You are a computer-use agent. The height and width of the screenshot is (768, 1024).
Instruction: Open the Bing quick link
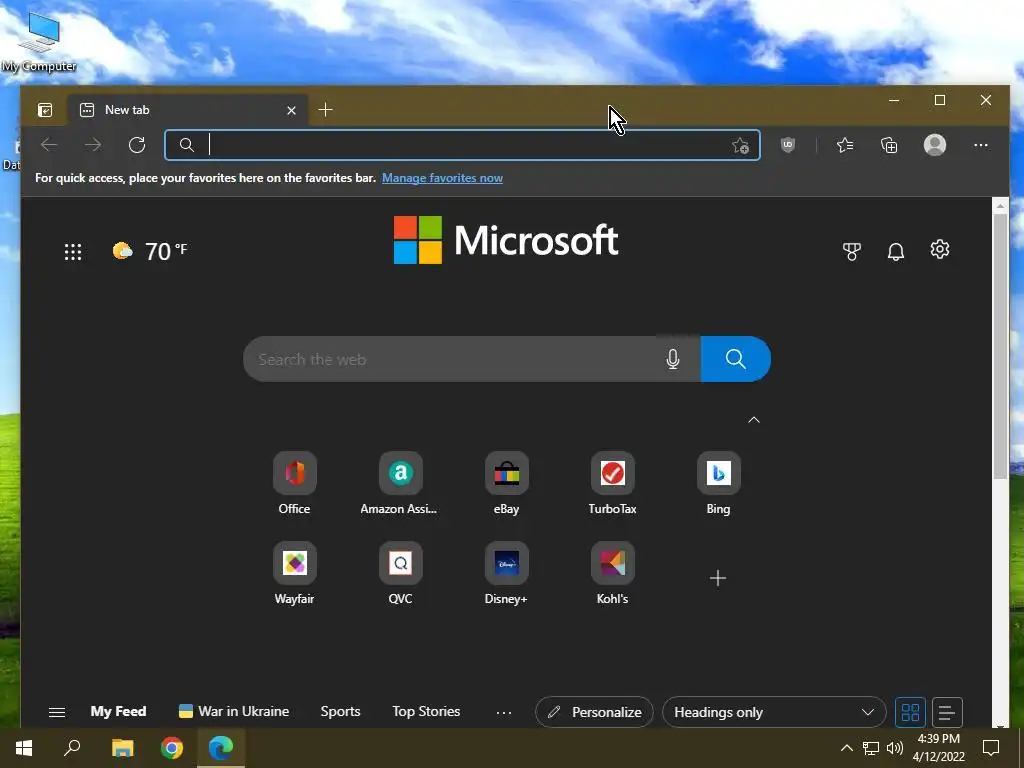(x=718, y=483)
